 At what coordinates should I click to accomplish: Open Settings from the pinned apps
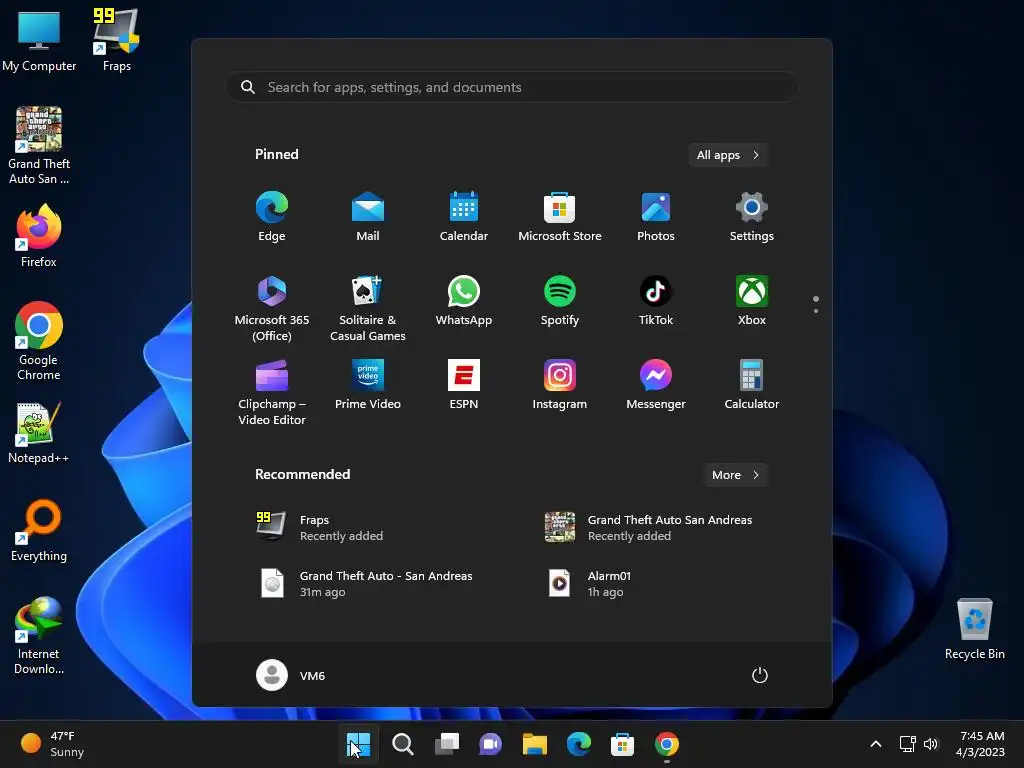[752, 217]
